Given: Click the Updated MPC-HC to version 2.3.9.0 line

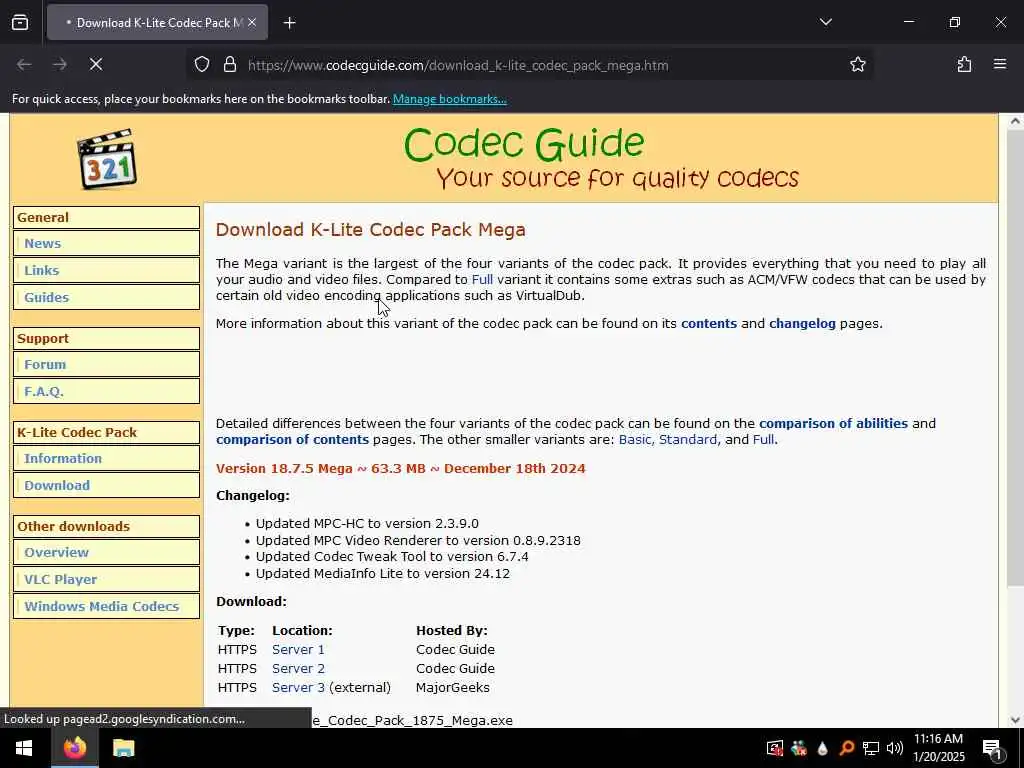Looking at the screenshot, I should click(367, 523).
